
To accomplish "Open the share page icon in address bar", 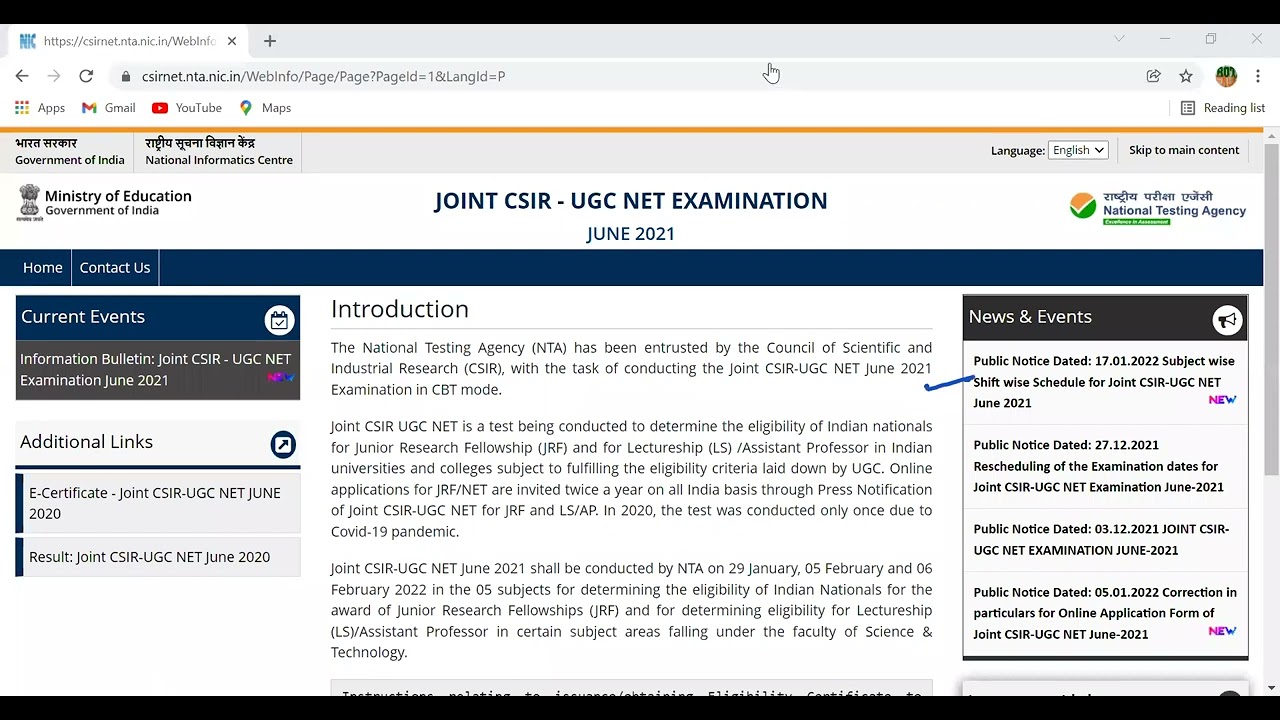I will 1153,76.
